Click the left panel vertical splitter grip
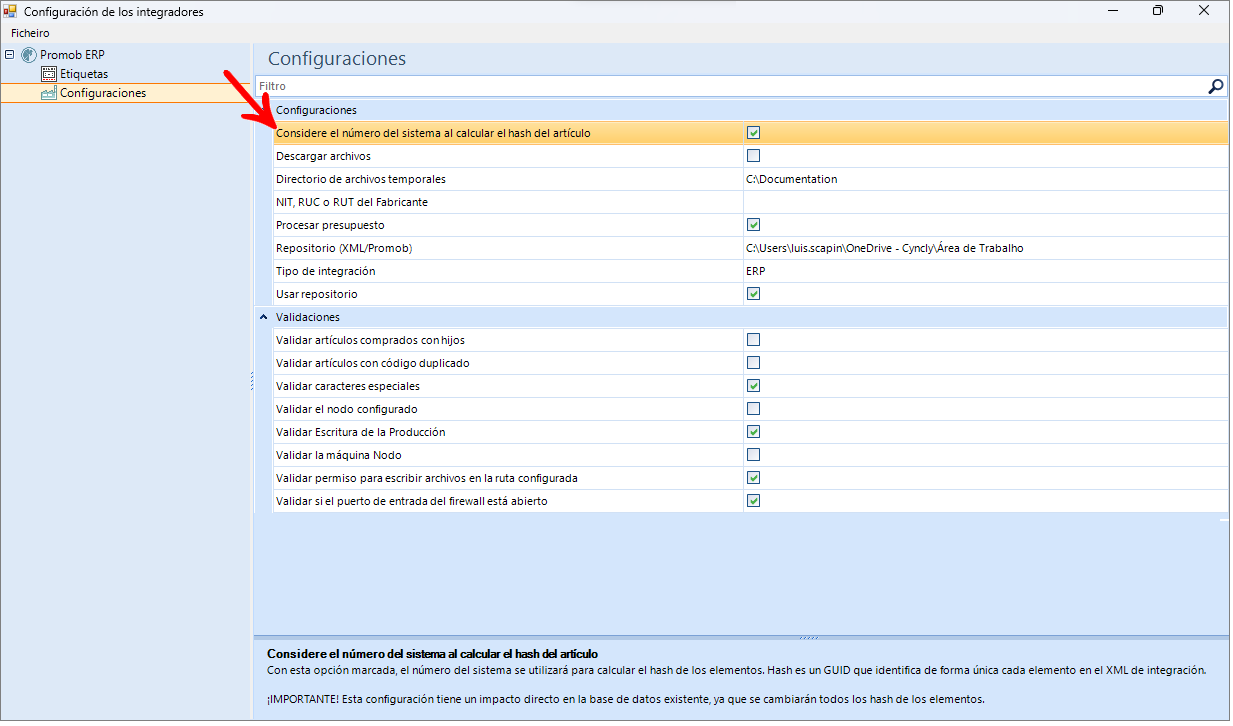This screenshot has height=726, width=1233. pos(251,382)
